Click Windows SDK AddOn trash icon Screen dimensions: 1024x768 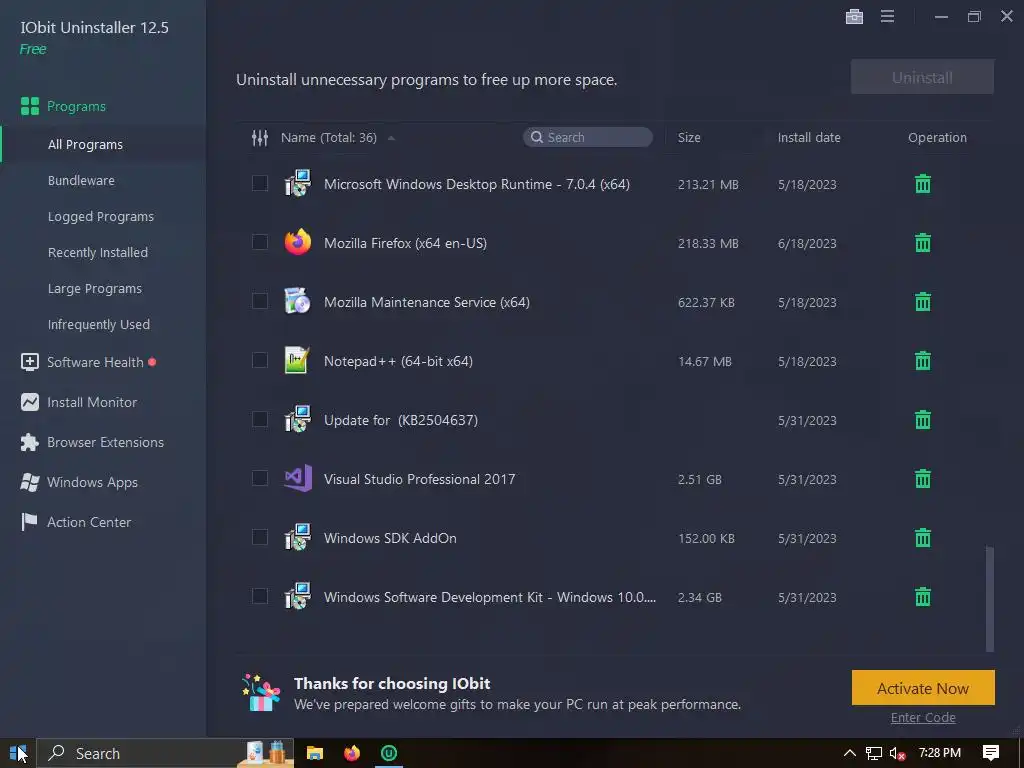tap(922, 537)
